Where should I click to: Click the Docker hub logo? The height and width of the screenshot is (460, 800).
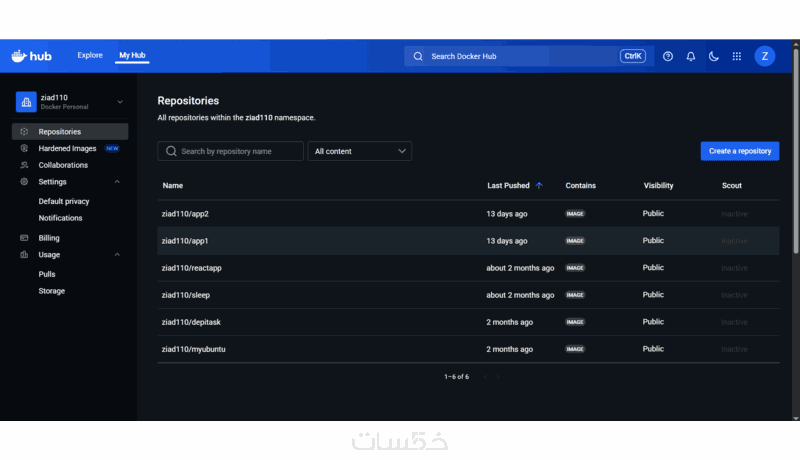pos(31,56)
